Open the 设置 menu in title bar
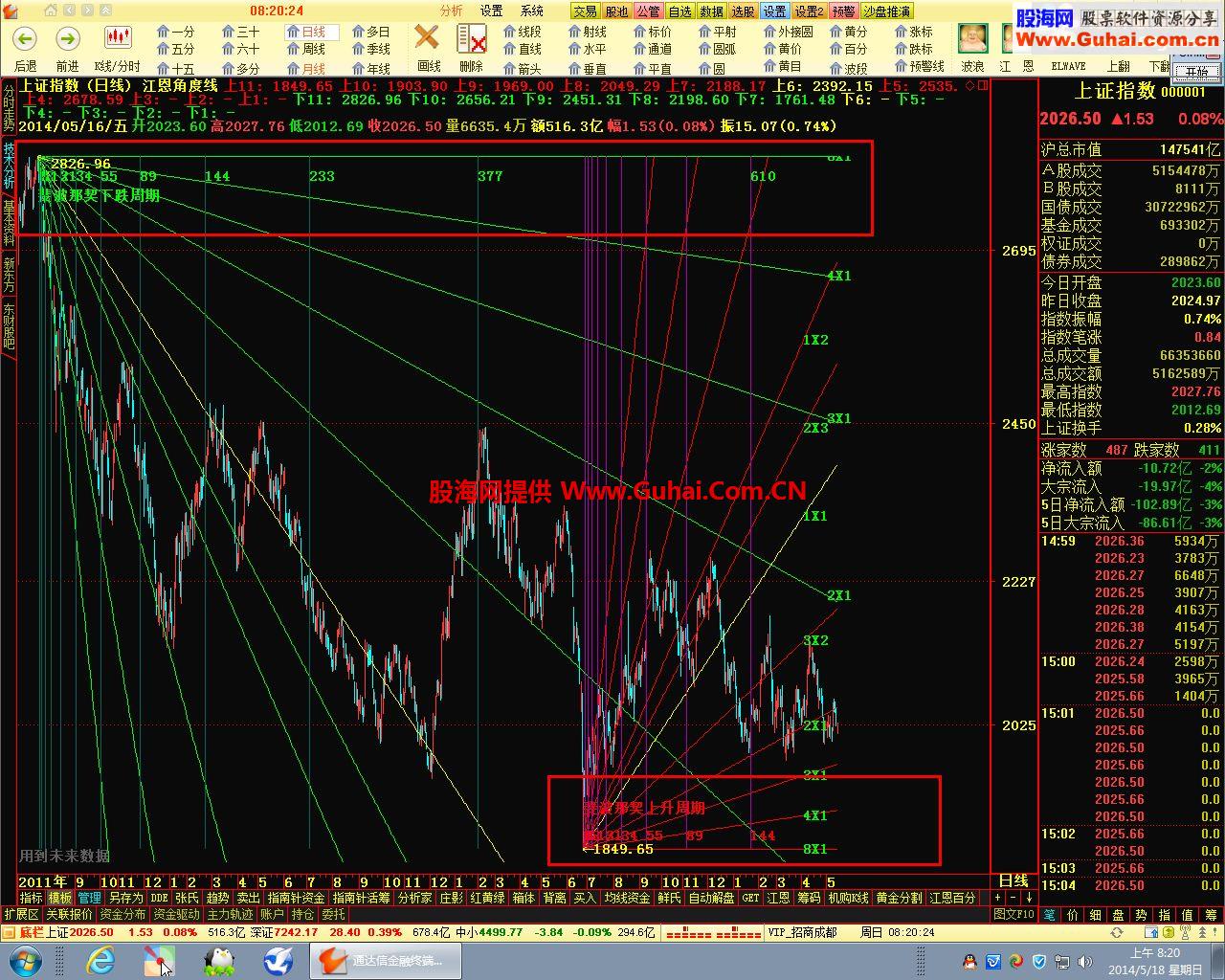The height and width of the screenshot is (980, 1225). coord(492,11)
